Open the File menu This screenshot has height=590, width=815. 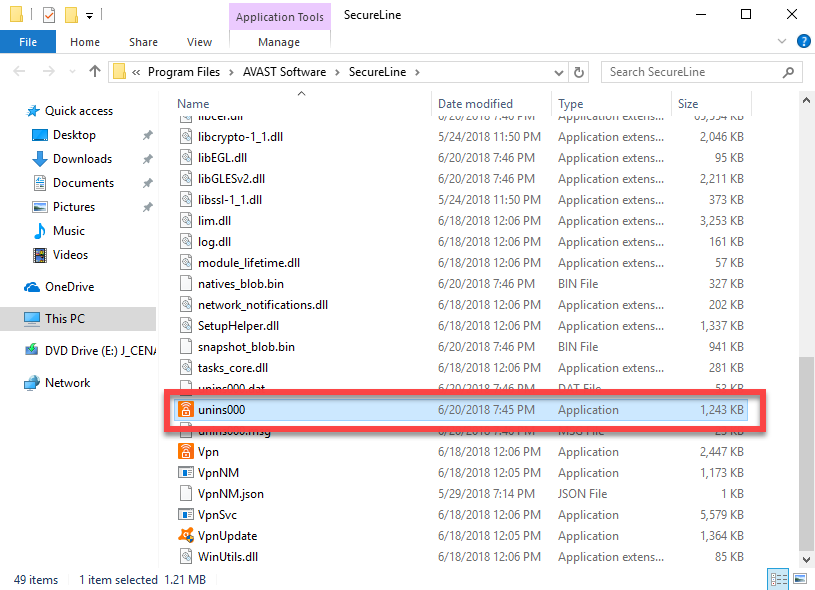28,42
